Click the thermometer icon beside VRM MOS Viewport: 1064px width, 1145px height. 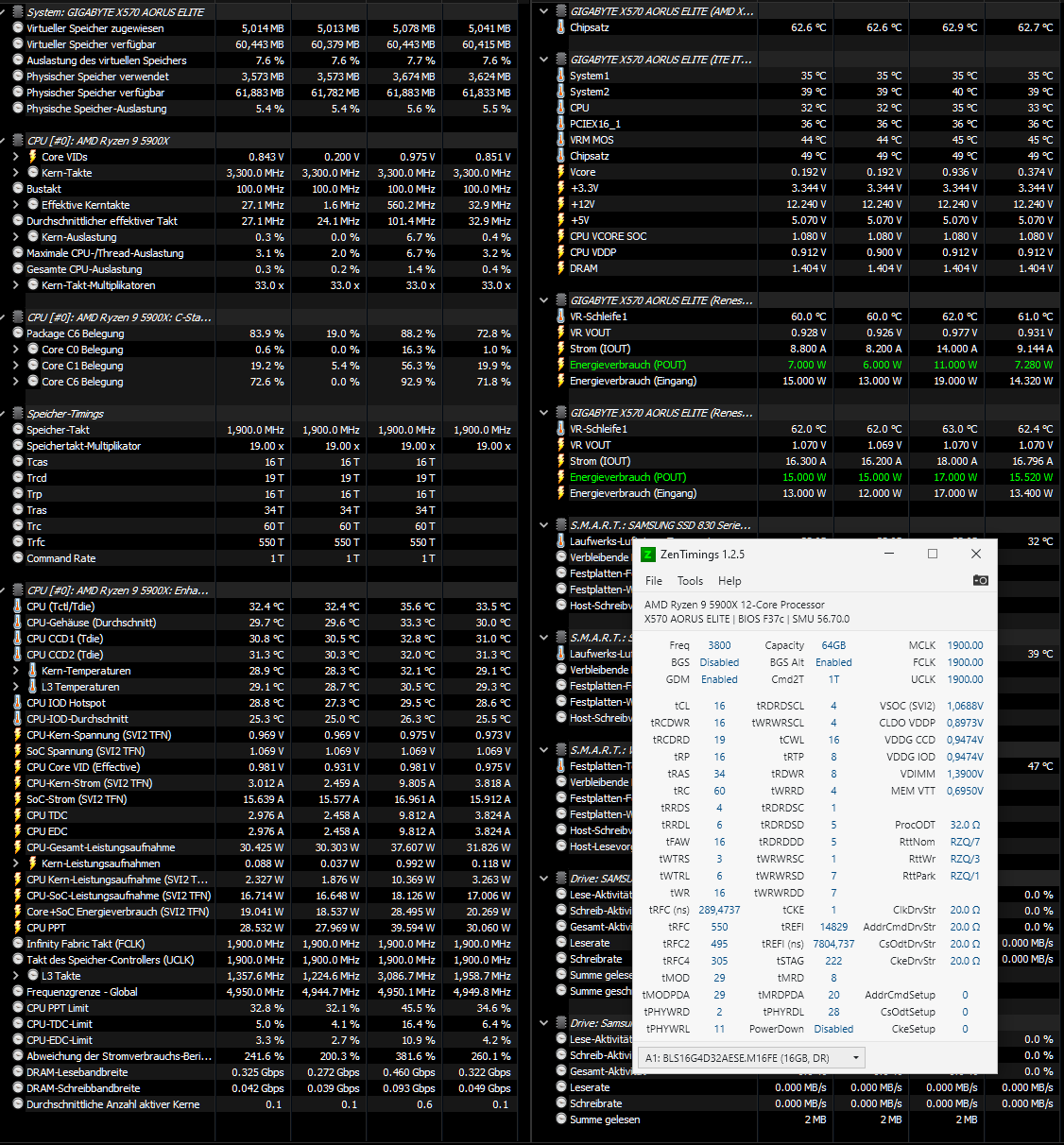pyautogui.click(x=560, y=139)
